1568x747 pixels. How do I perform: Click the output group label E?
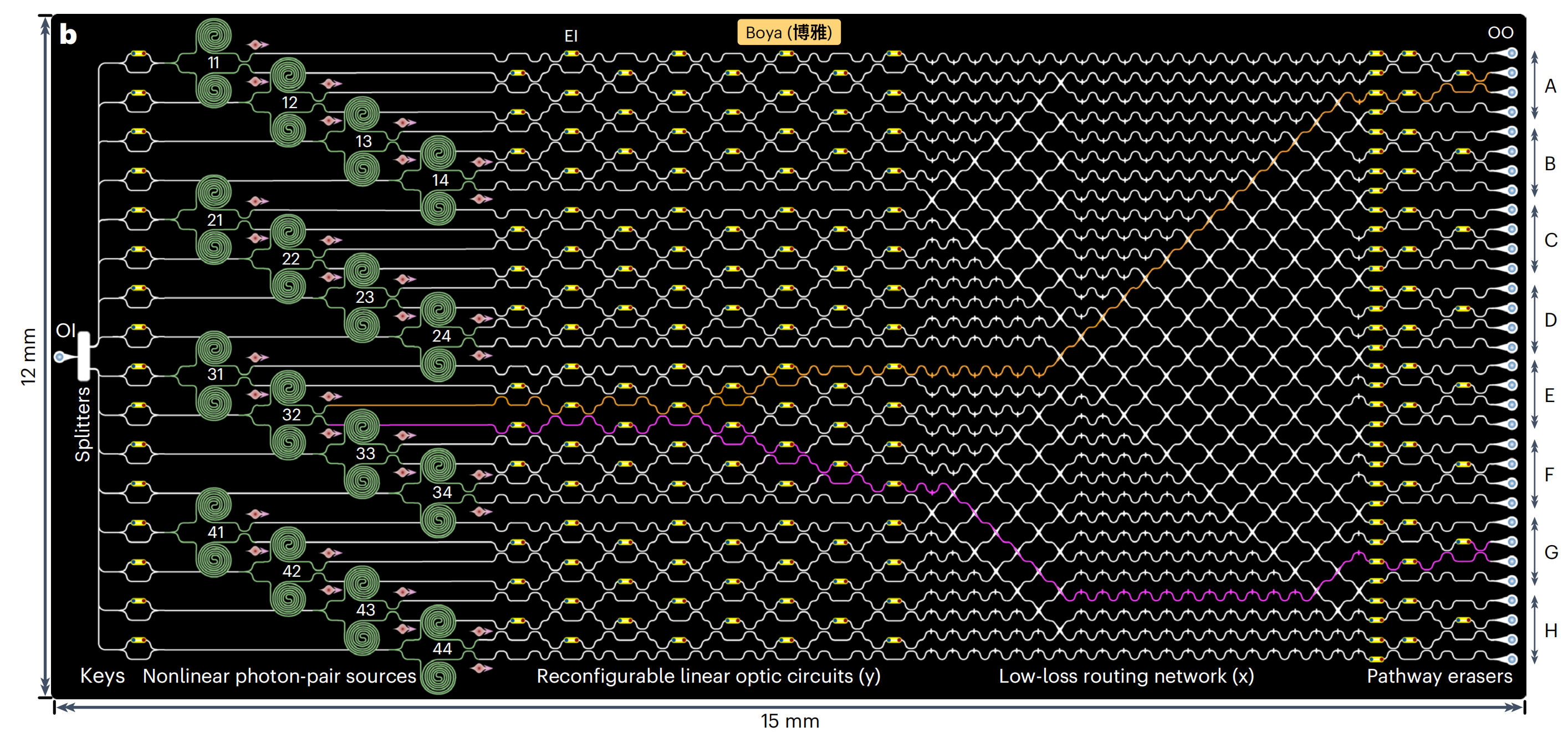click(1550, 396)
